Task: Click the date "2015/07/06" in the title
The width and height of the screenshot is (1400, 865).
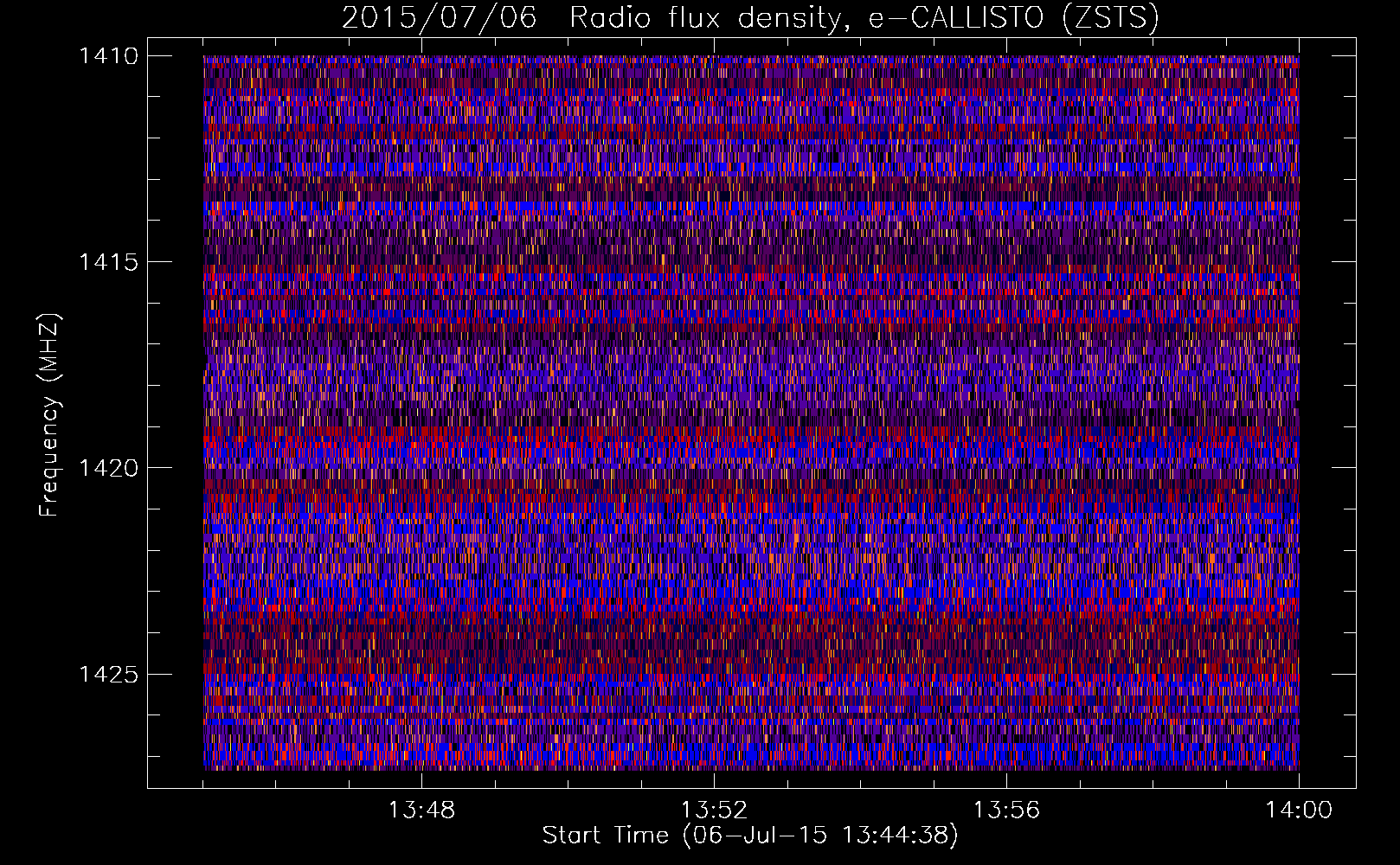Action: pos(439,18)
